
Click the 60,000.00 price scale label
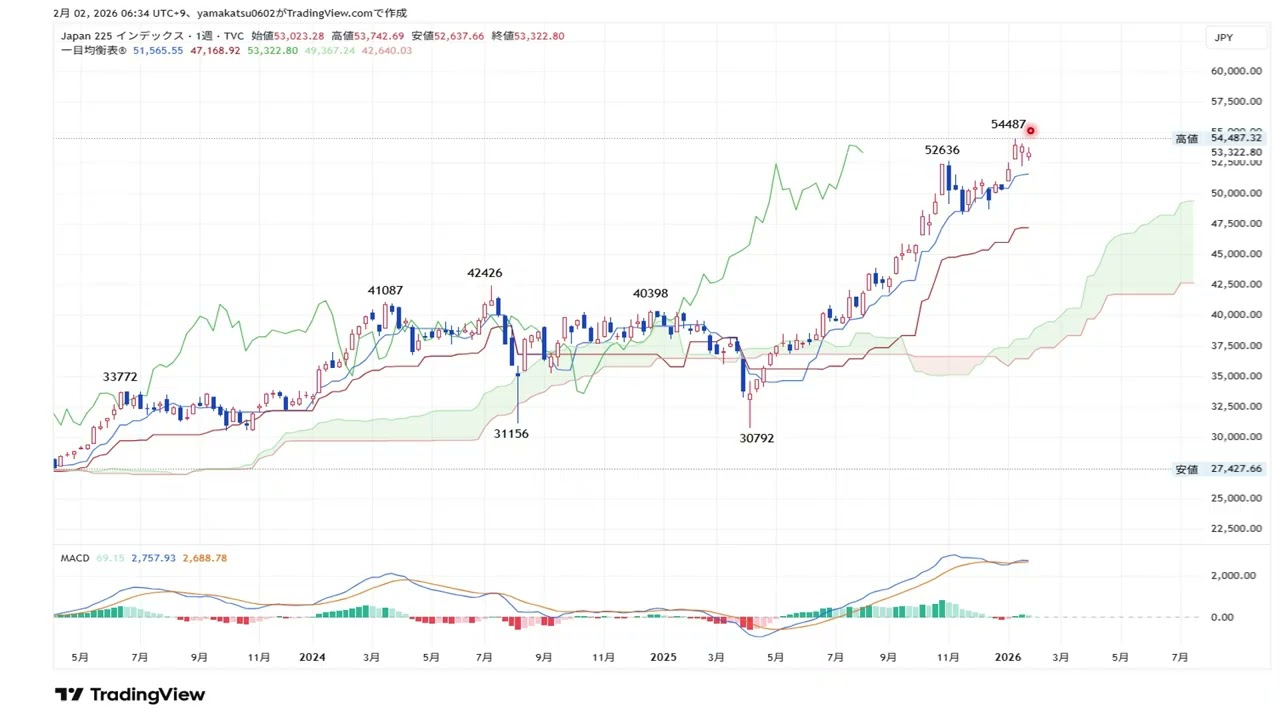(x=1235, y=71)
